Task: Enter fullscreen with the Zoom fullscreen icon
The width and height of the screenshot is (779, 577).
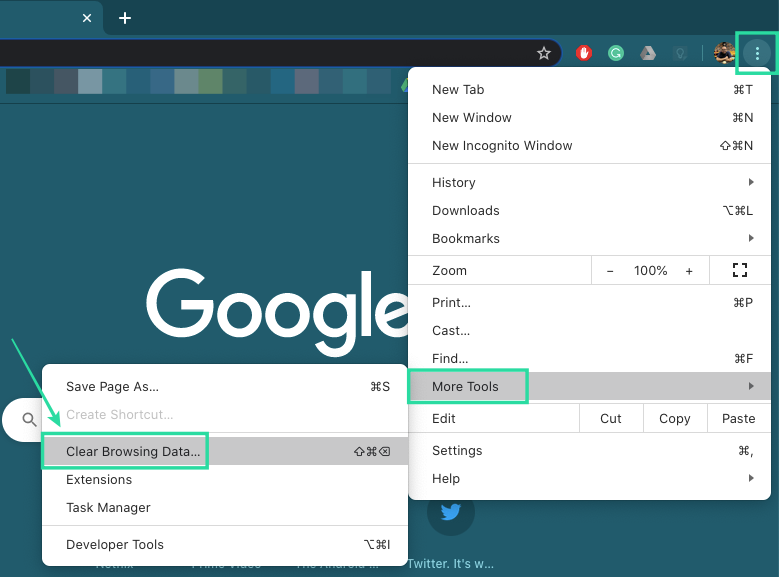Action: [740, 270]
